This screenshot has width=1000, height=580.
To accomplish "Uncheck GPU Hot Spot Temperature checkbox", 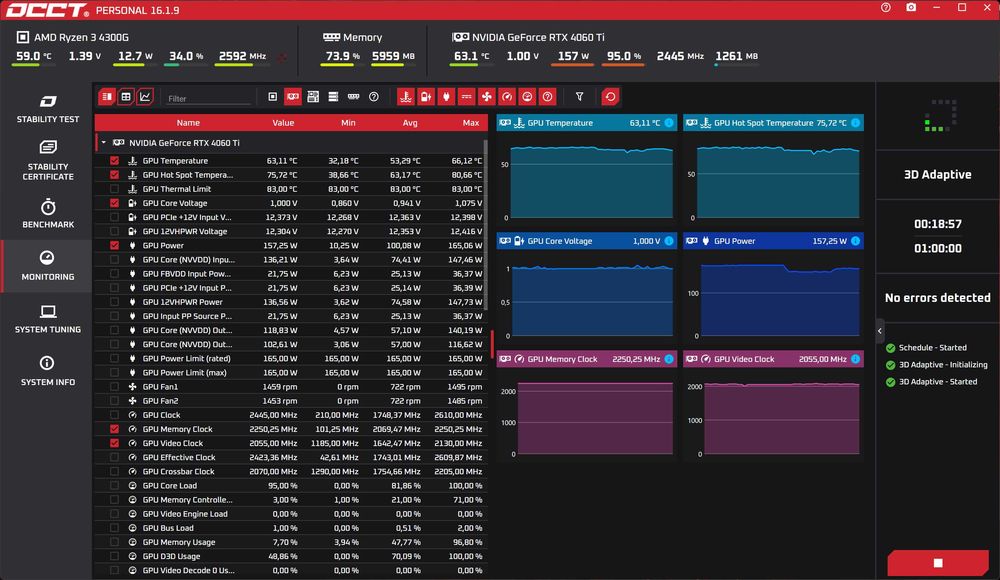I will point(114,175).
